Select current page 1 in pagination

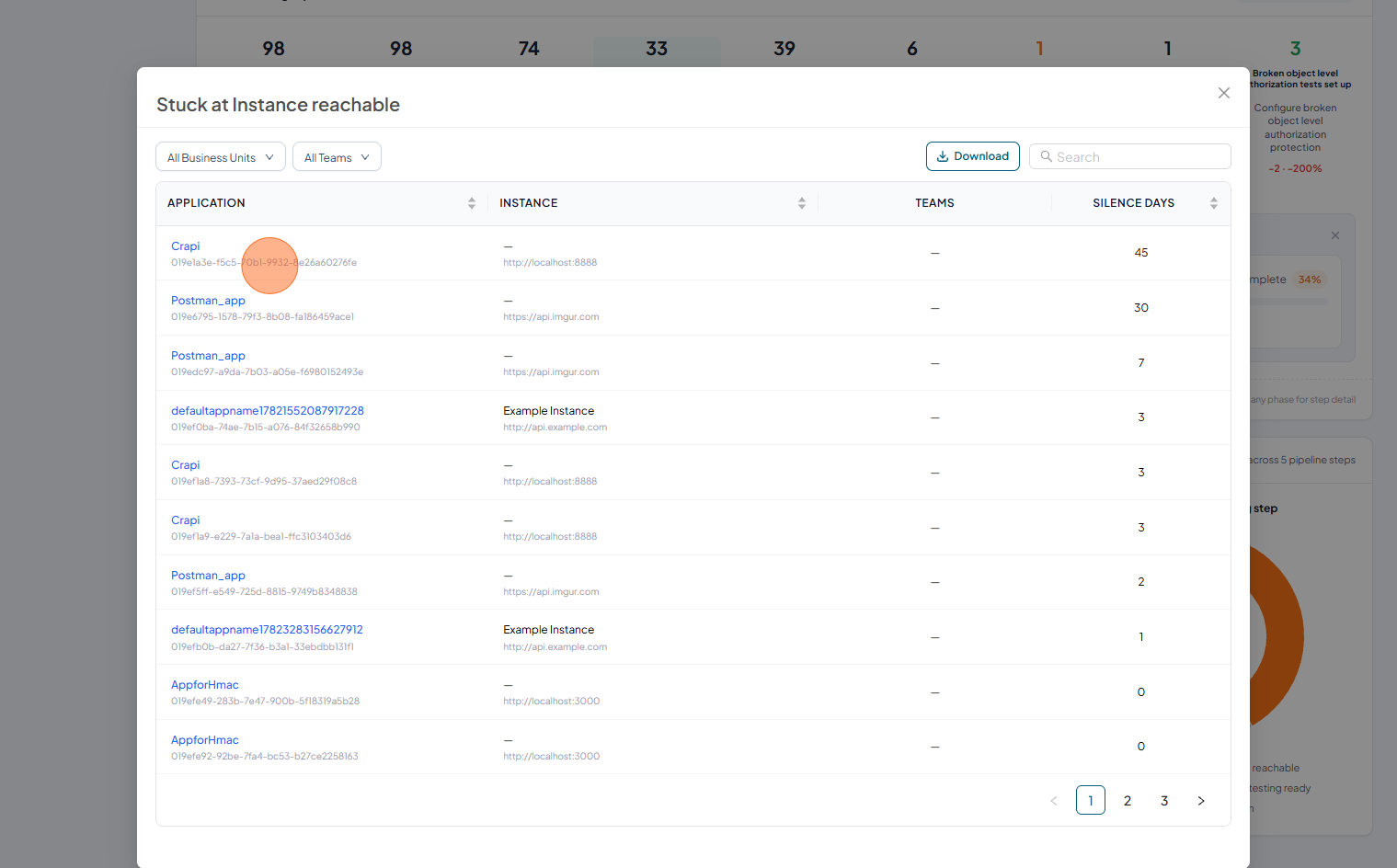click(x=1091, y=801)
